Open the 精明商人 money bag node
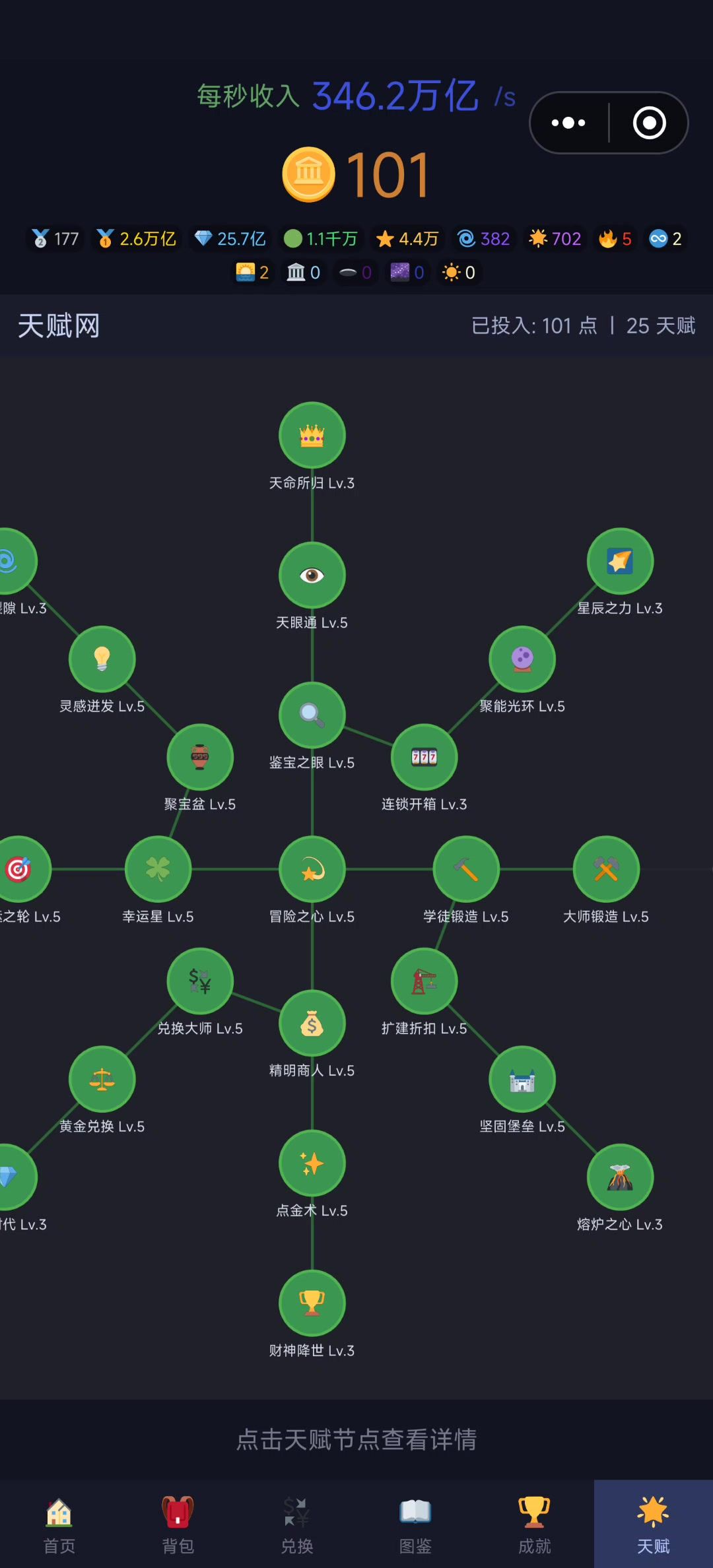713x1568 pixels. tap(312, 1024)
